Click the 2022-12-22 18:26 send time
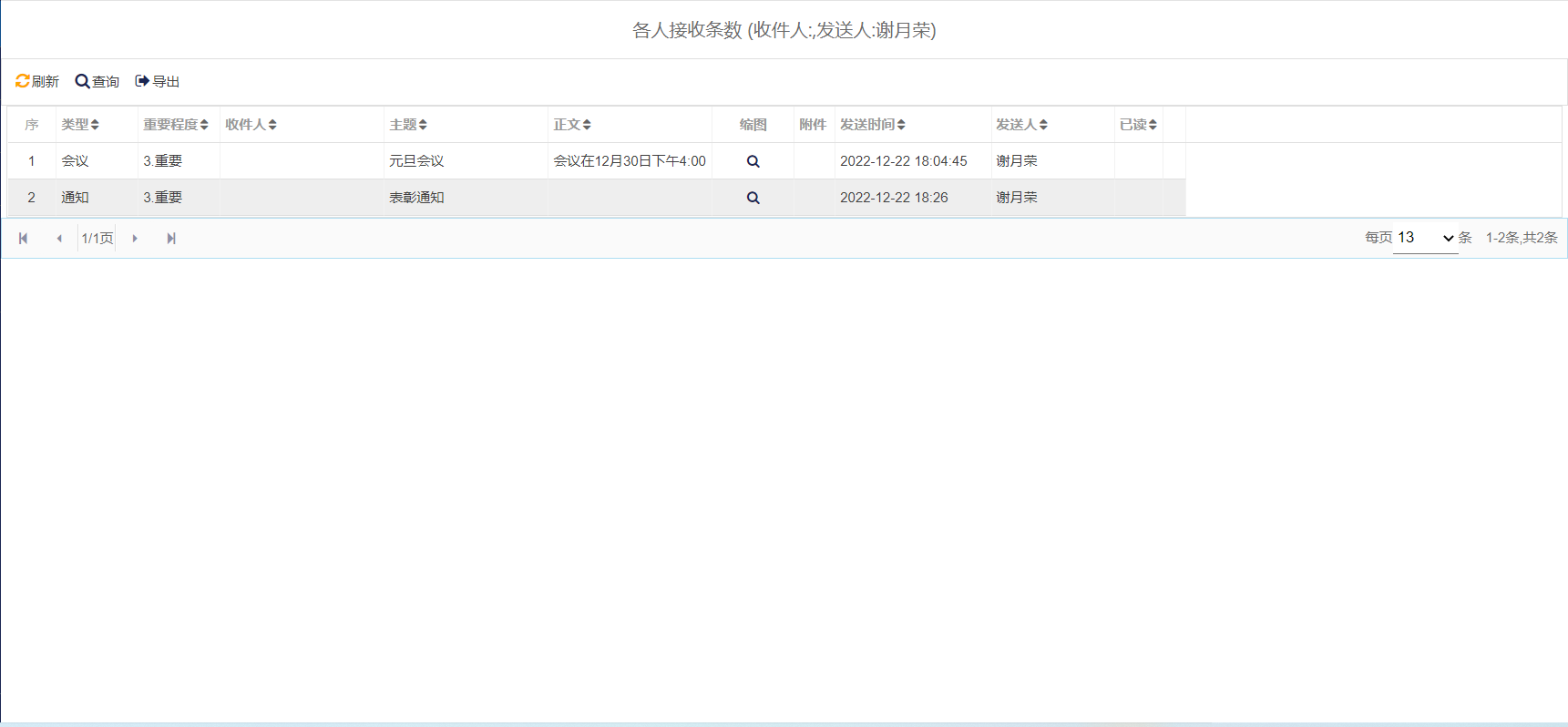This screenshot has width=1568, height=727. coord(894,198)
